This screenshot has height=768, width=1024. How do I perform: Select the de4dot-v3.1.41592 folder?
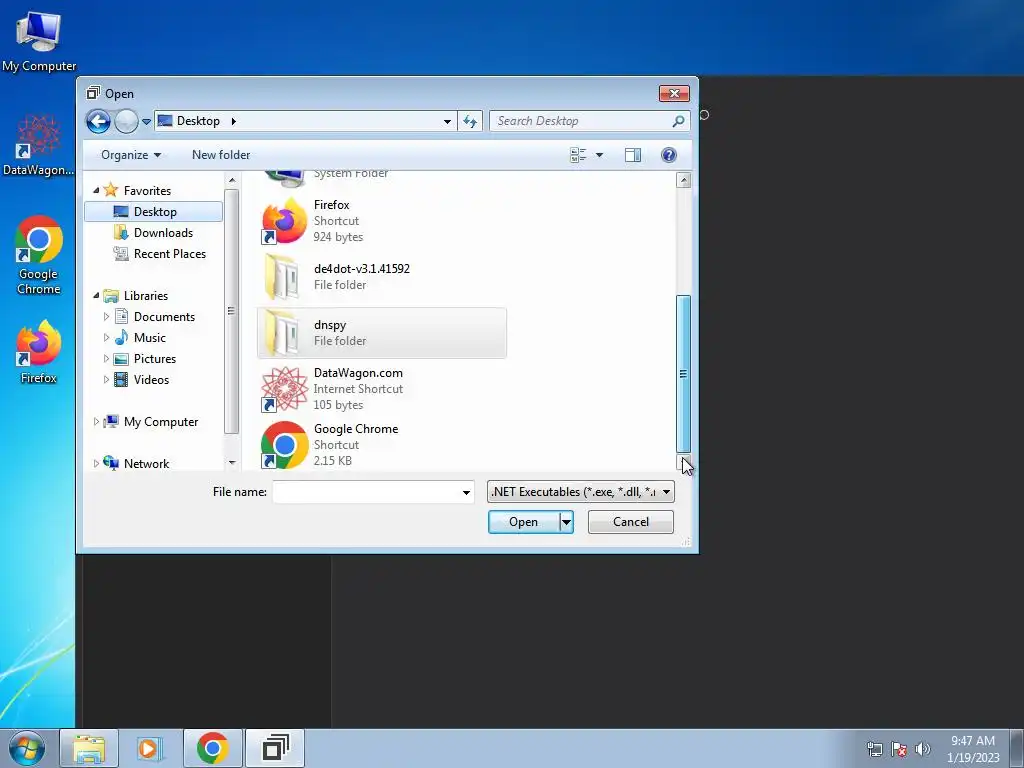pos(381,277)
